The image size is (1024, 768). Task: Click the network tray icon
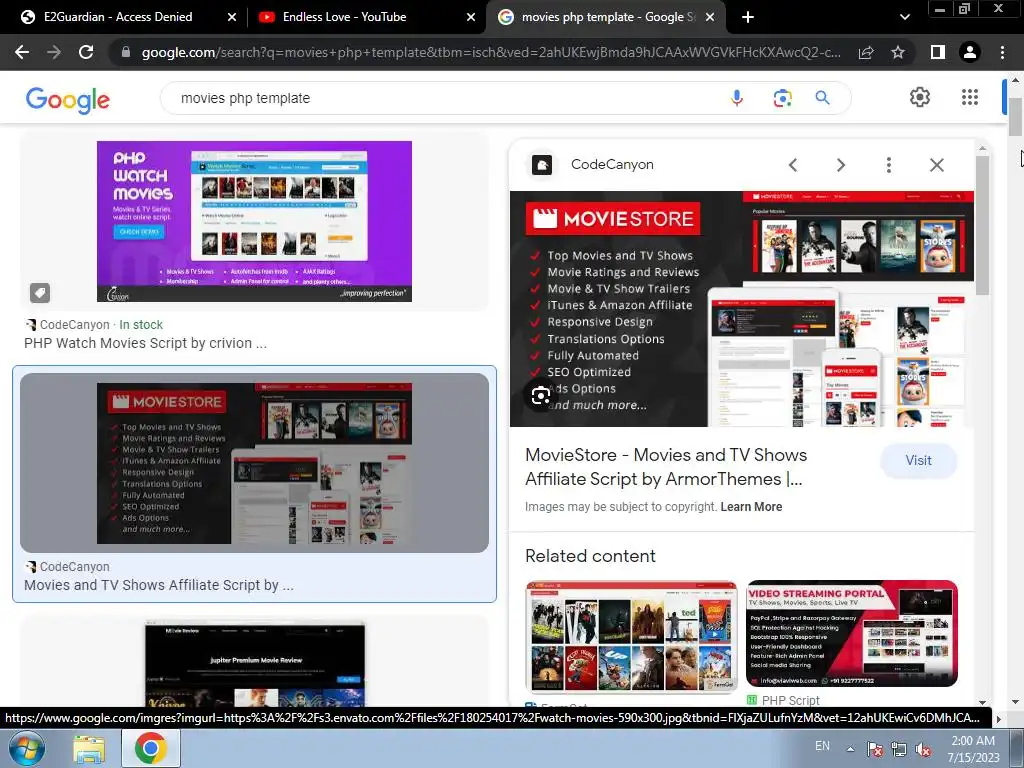899,749
